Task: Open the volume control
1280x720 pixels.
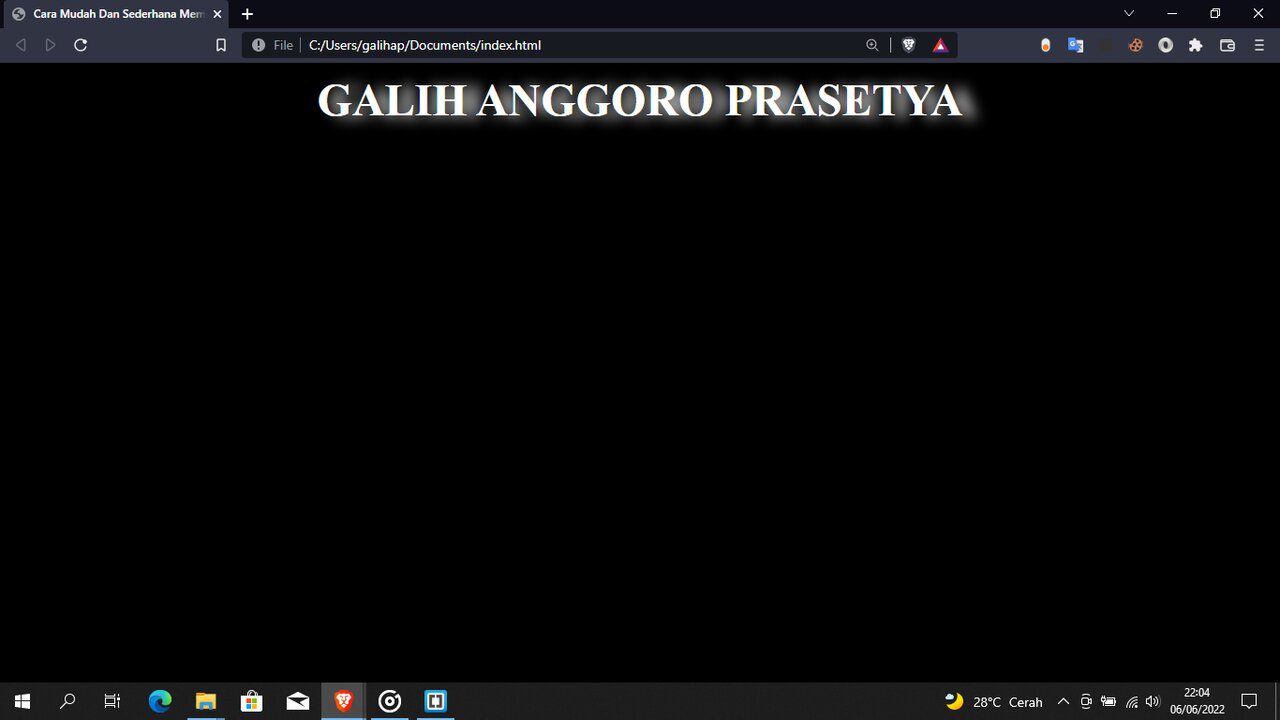Action: coord(1153,701)
